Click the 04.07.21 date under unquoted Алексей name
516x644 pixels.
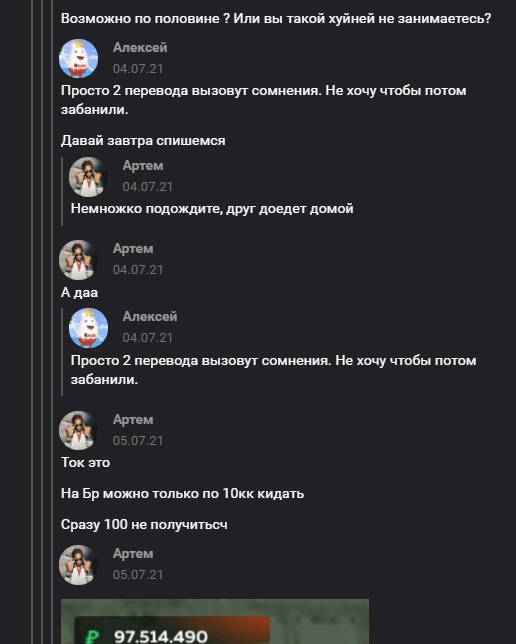[138, 69]
